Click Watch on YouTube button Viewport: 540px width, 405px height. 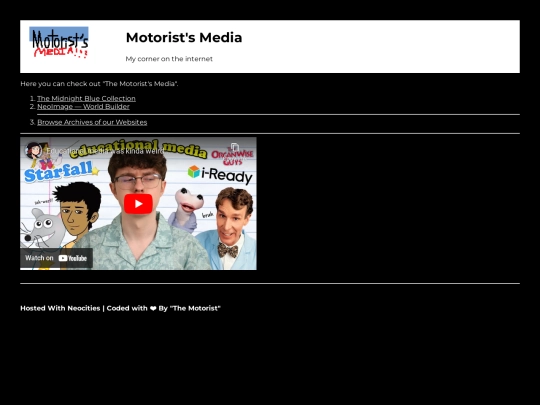[x=56, y=258]
